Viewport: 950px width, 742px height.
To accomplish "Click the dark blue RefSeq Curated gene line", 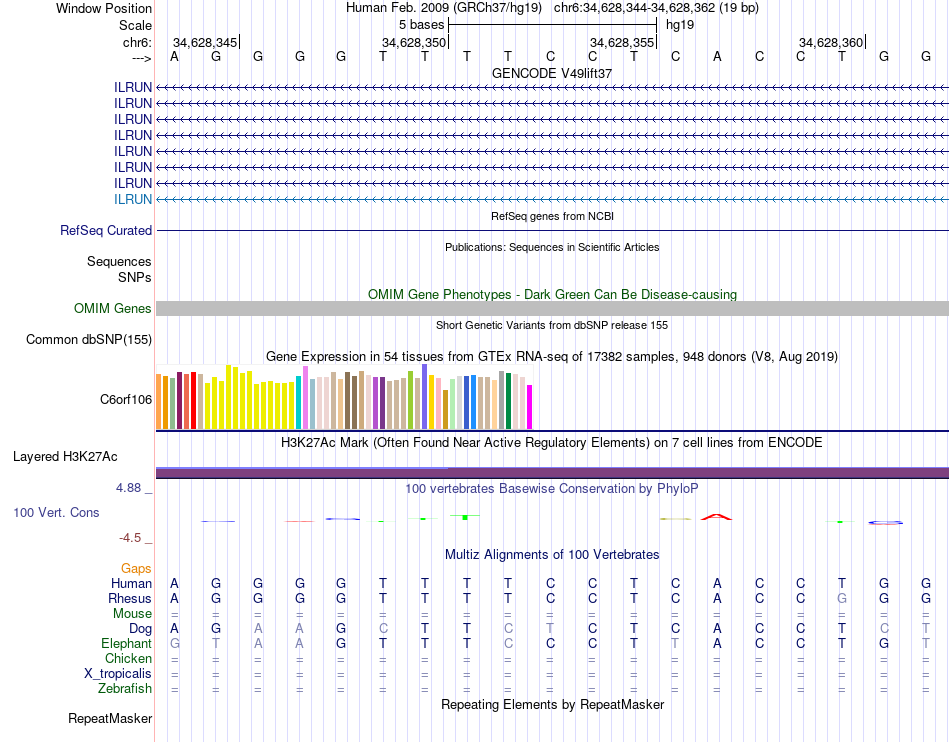I will tap(552, 231).
